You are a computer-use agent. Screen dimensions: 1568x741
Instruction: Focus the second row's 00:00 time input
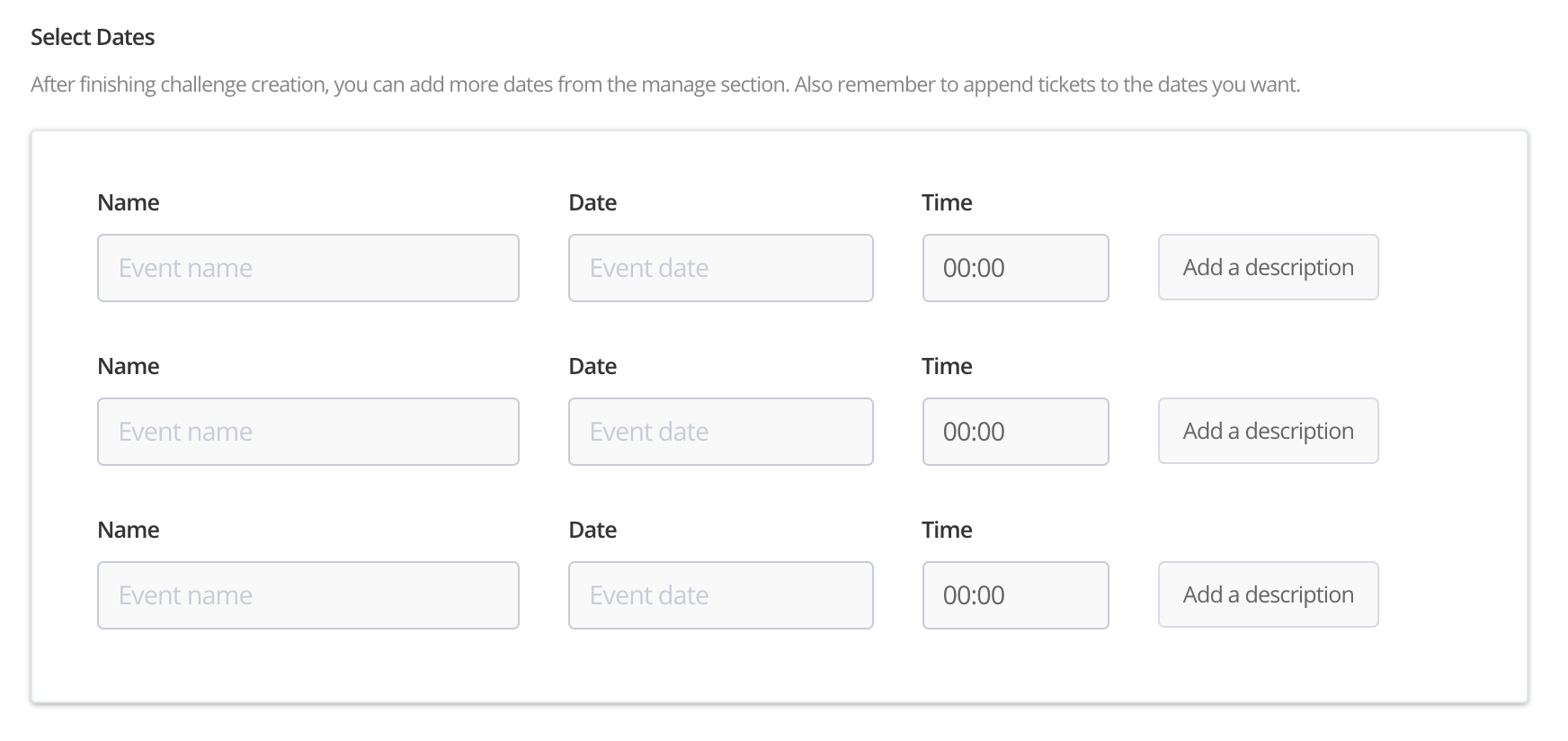tap(1015, 432)
